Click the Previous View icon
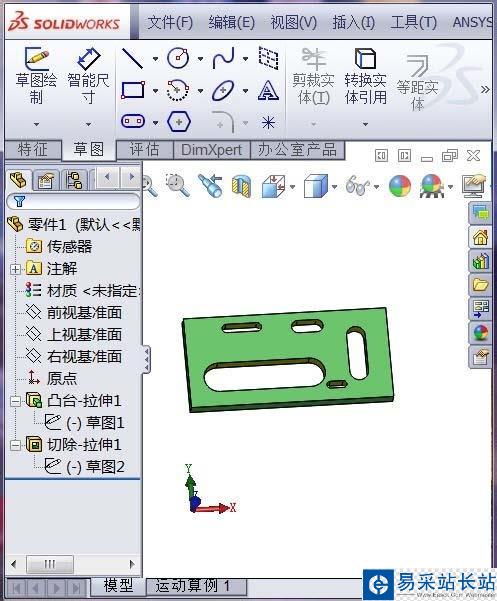497x601 pixels. [x=211, y=186]
